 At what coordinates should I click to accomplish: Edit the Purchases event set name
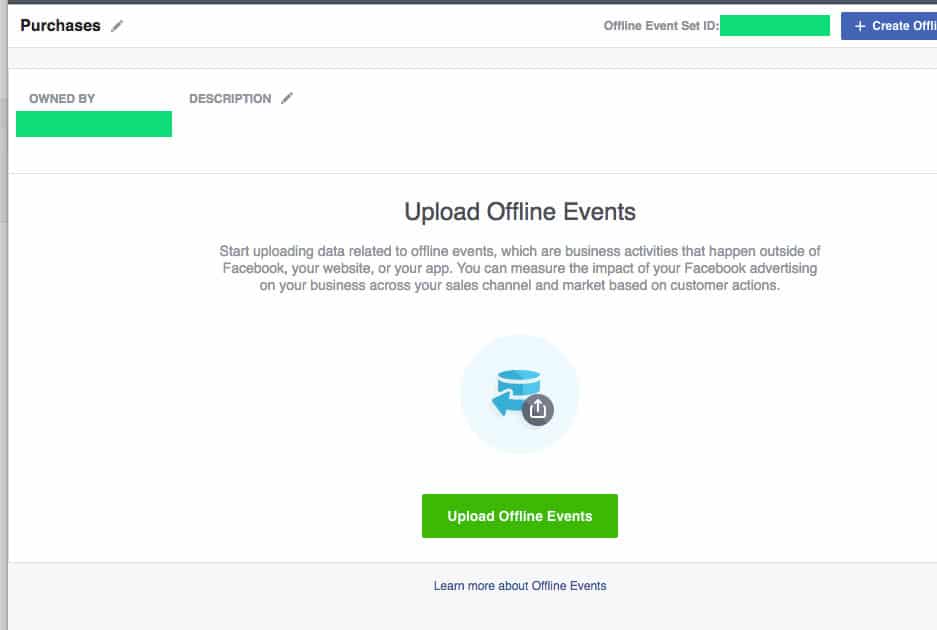pyautogui.click(x=117, y=26)
